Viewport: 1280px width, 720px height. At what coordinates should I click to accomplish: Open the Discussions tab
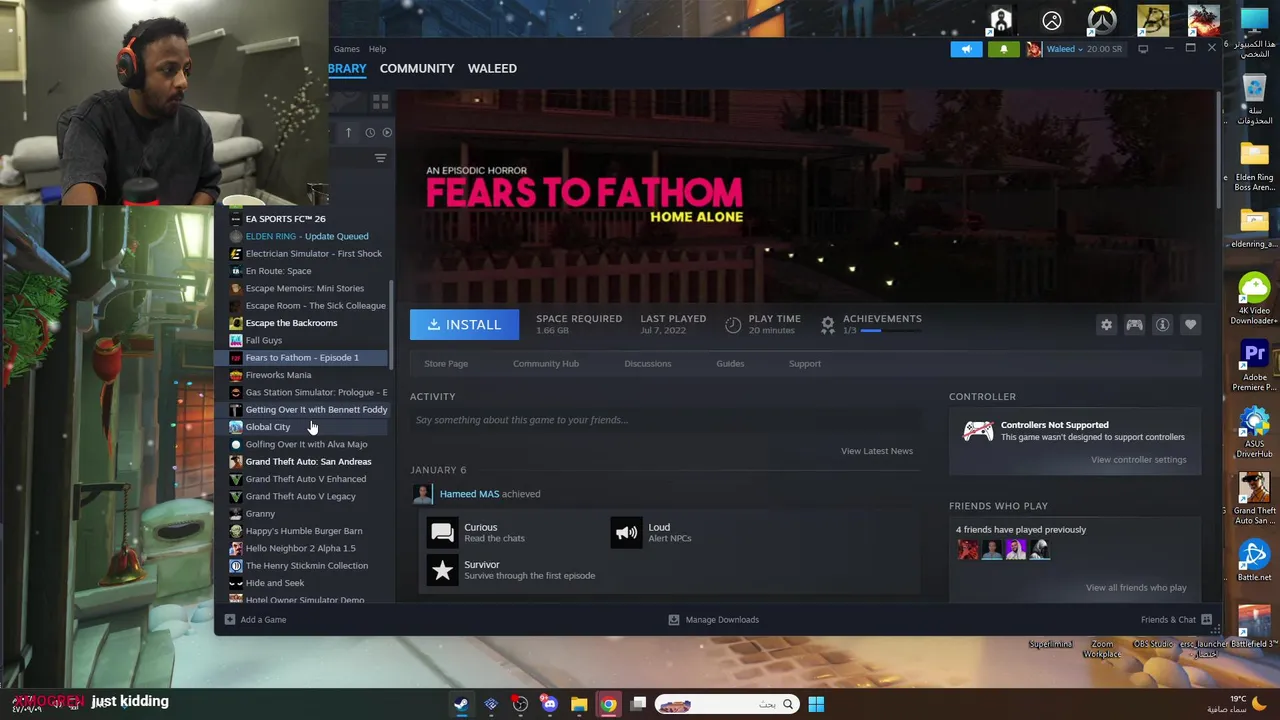648,364
